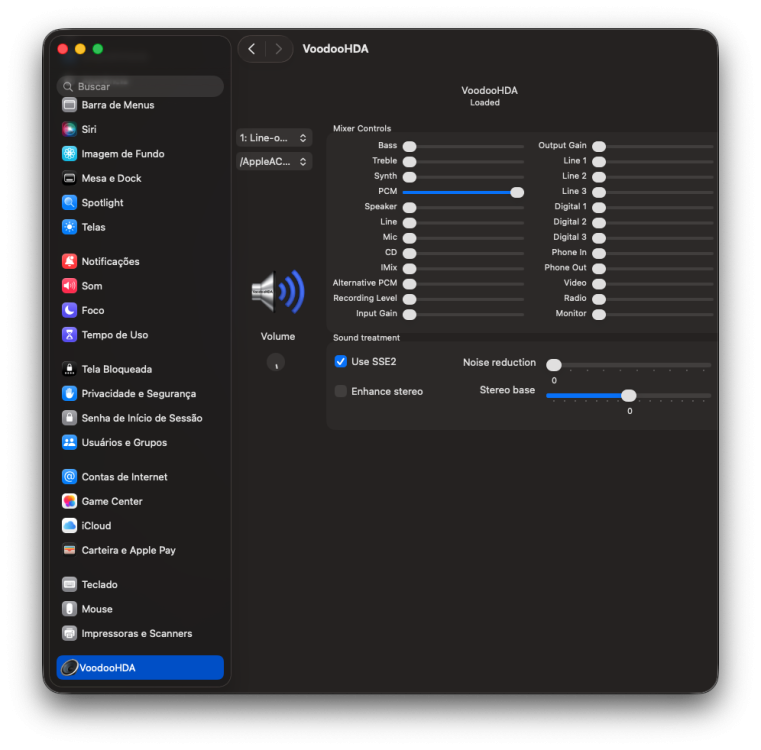The image size is (761, 750).
Task: Click the red close window button
Action: coord(63,49)
